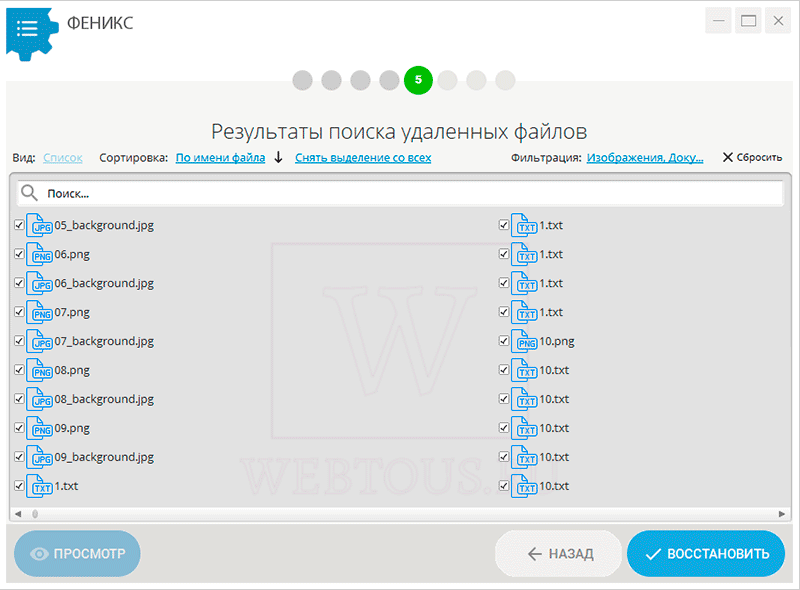Image resolution: width=800 pixels, height=590 pixels.
Task: Toggle sort direction arrow
Action: click(278, 157)
